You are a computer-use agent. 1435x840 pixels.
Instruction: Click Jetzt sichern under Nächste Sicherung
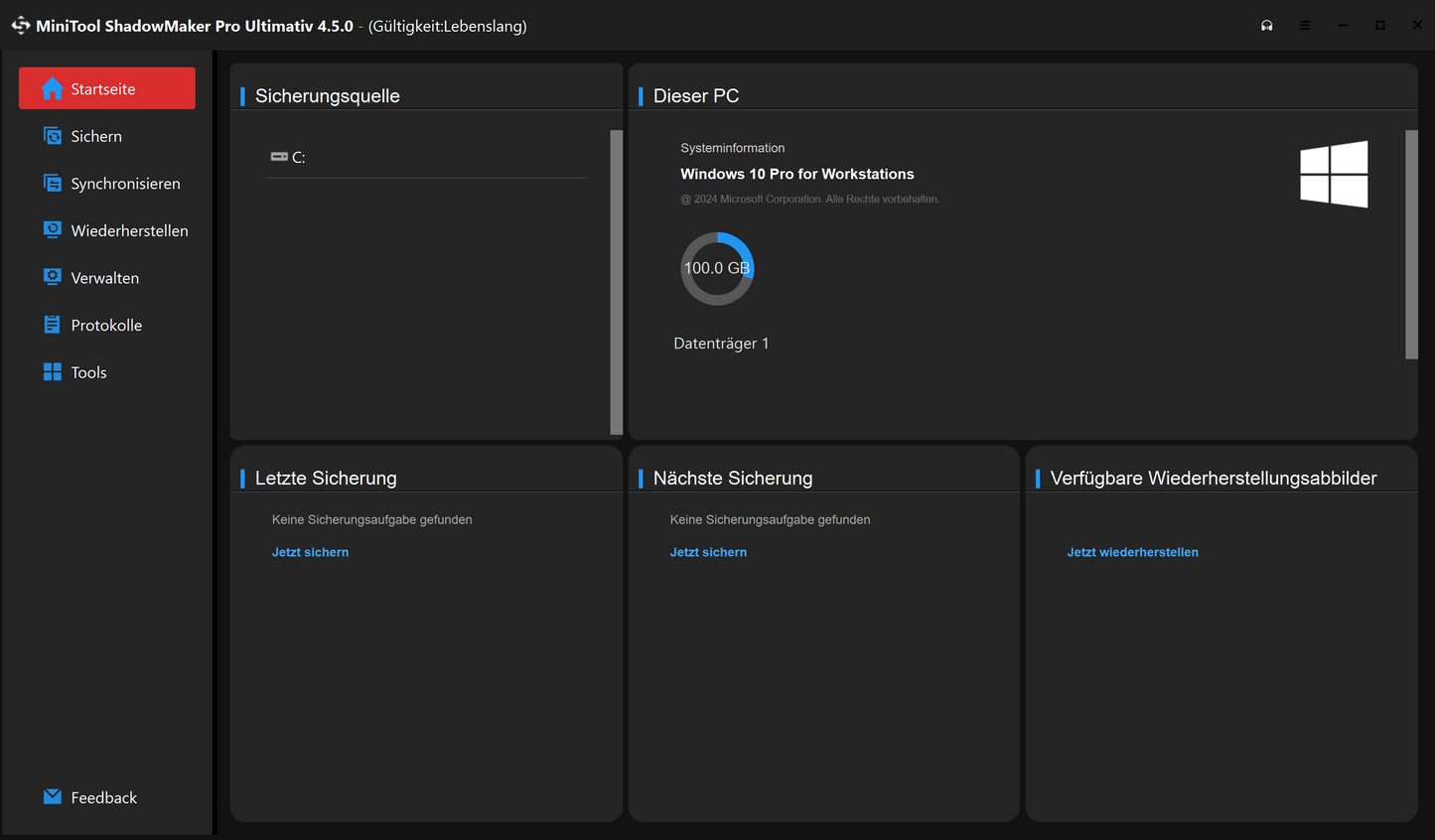708,552
